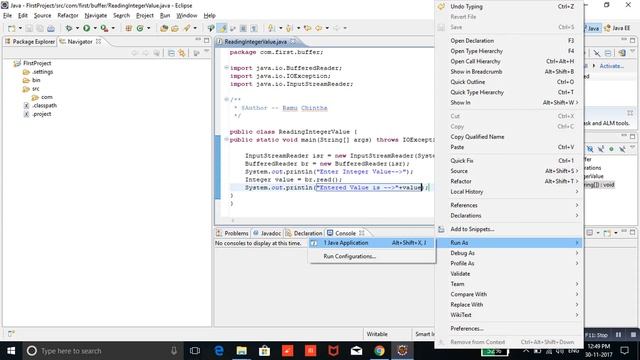The width and height of the screenshot is (640, 360).
Task: Switch to the Package Explorer tab
Action: coord(29,42)
